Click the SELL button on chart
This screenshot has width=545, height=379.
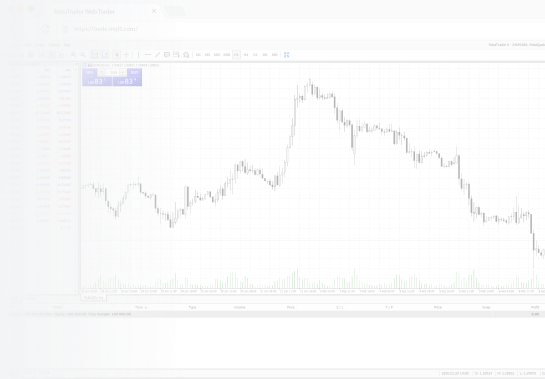pos(90,72)
